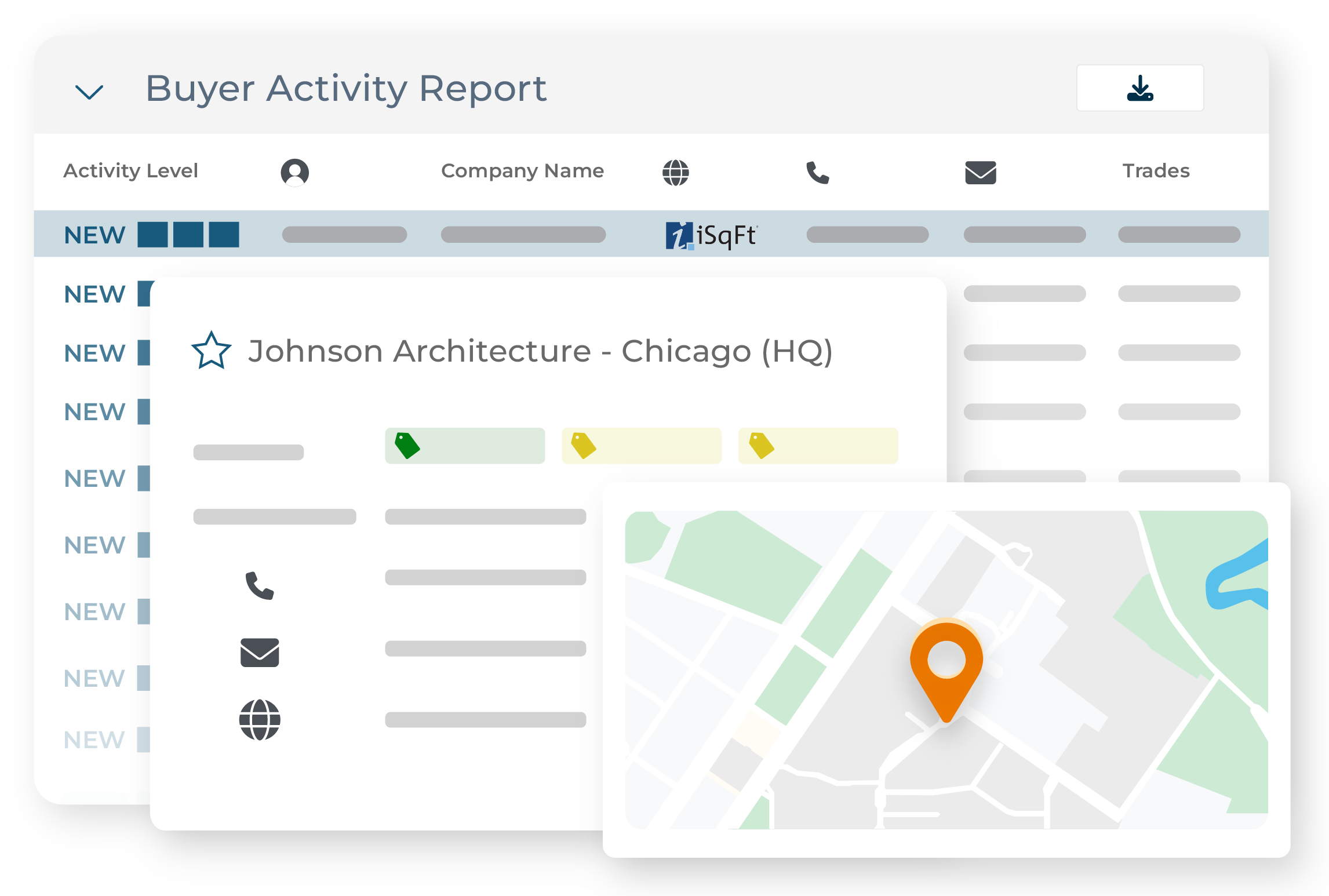Sort by the Trades column
1329x896 pixels.
pyautogui.click(x=1156, y=170)
